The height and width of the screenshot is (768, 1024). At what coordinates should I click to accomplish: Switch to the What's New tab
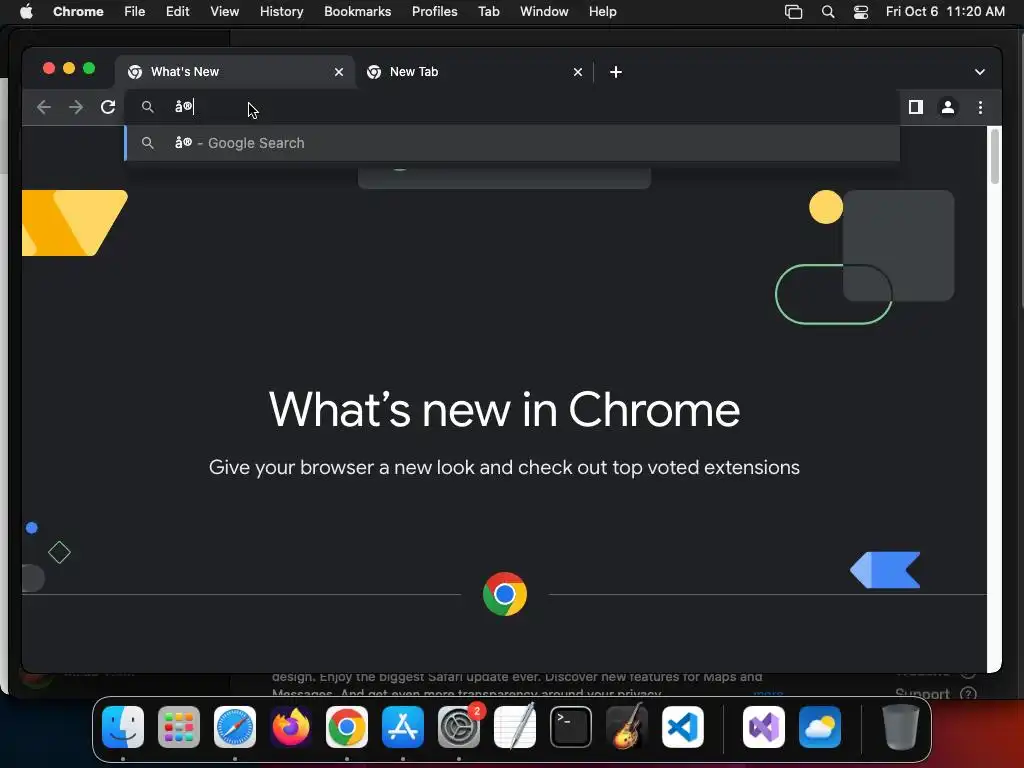[235, 72]
